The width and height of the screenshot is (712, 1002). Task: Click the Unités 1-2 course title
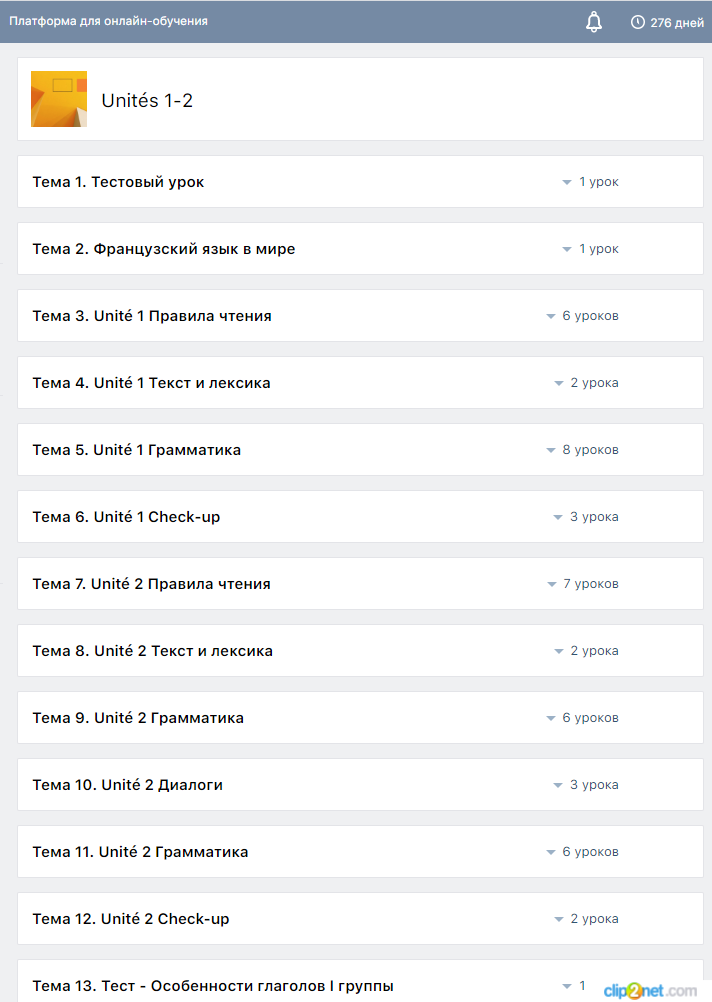147,100
